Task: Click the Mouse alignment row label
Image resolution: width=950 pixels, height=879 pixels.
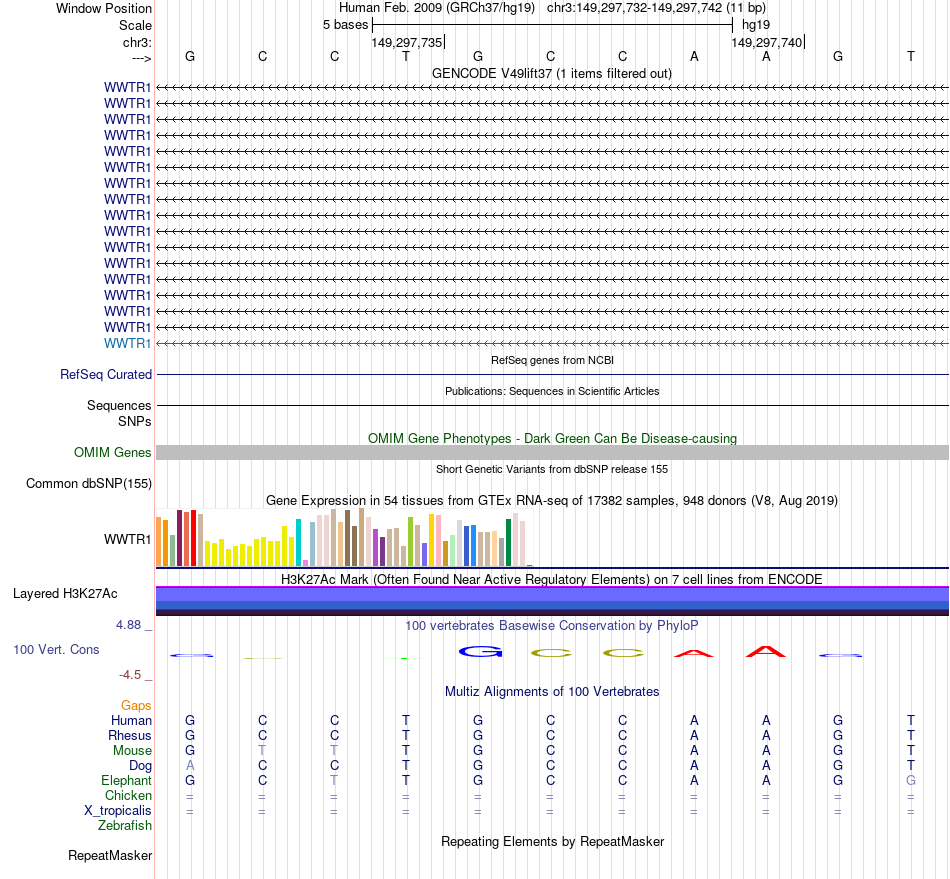Action: 132,751
